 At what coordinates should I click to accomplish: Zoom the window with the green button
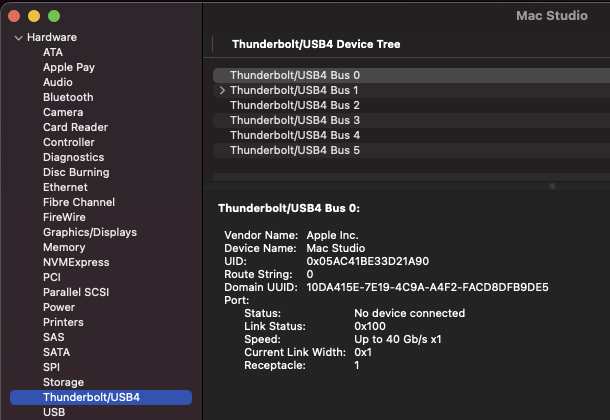pos(54,16)
